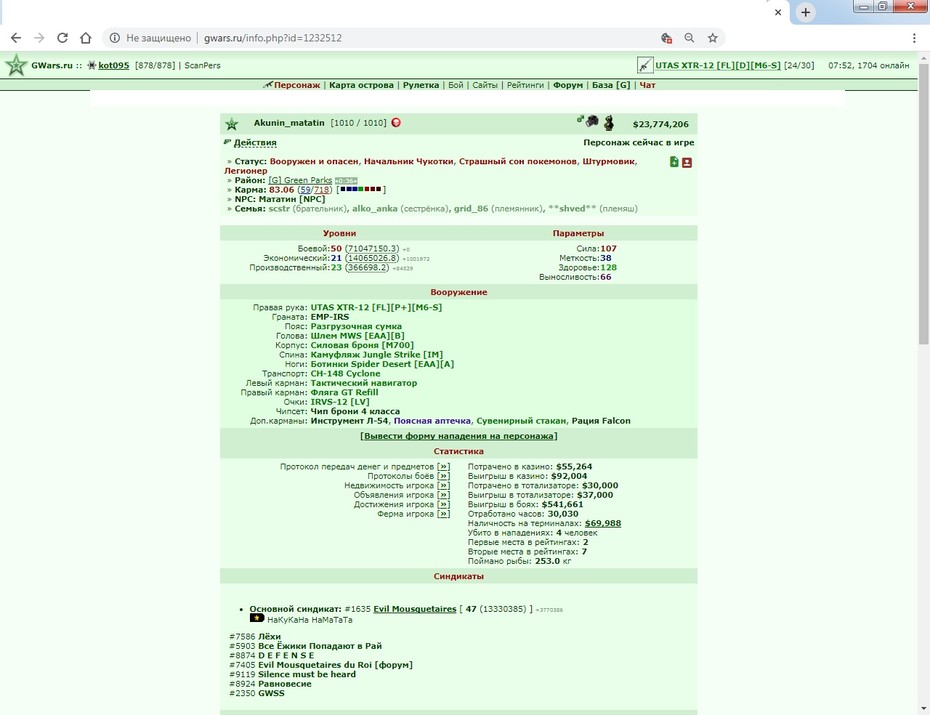Open a new browser tab
Screen dimensions: 930x715
(x=805, y=12)
